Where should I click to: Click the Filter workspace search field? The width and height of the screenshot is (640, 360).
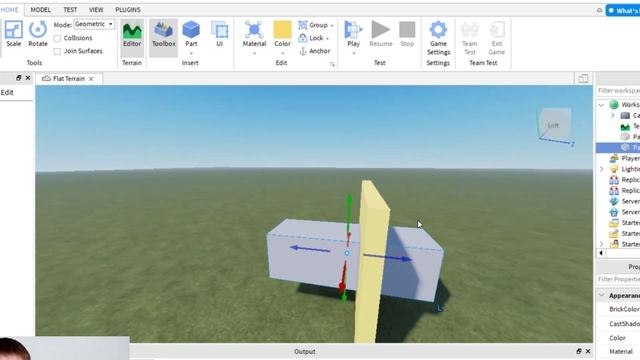pos(618,91)
